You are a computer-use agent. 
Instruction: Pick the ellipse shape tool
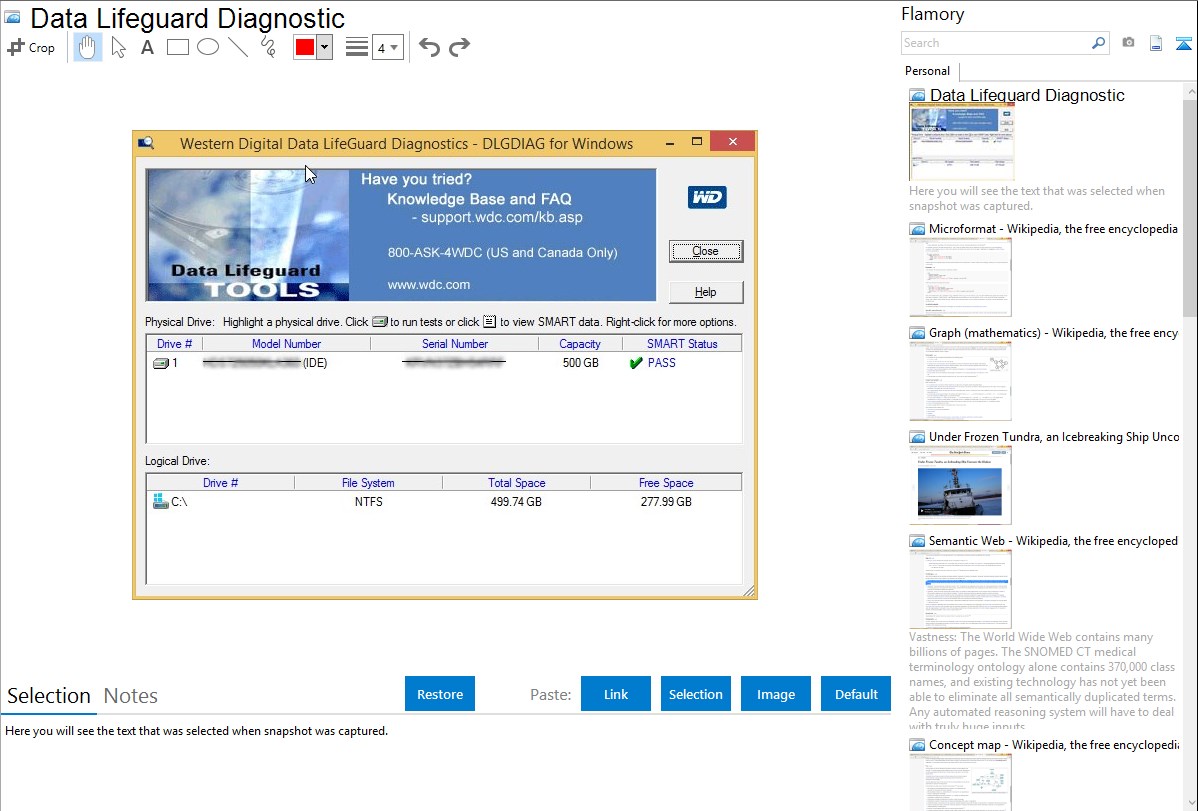click(208, 47)
